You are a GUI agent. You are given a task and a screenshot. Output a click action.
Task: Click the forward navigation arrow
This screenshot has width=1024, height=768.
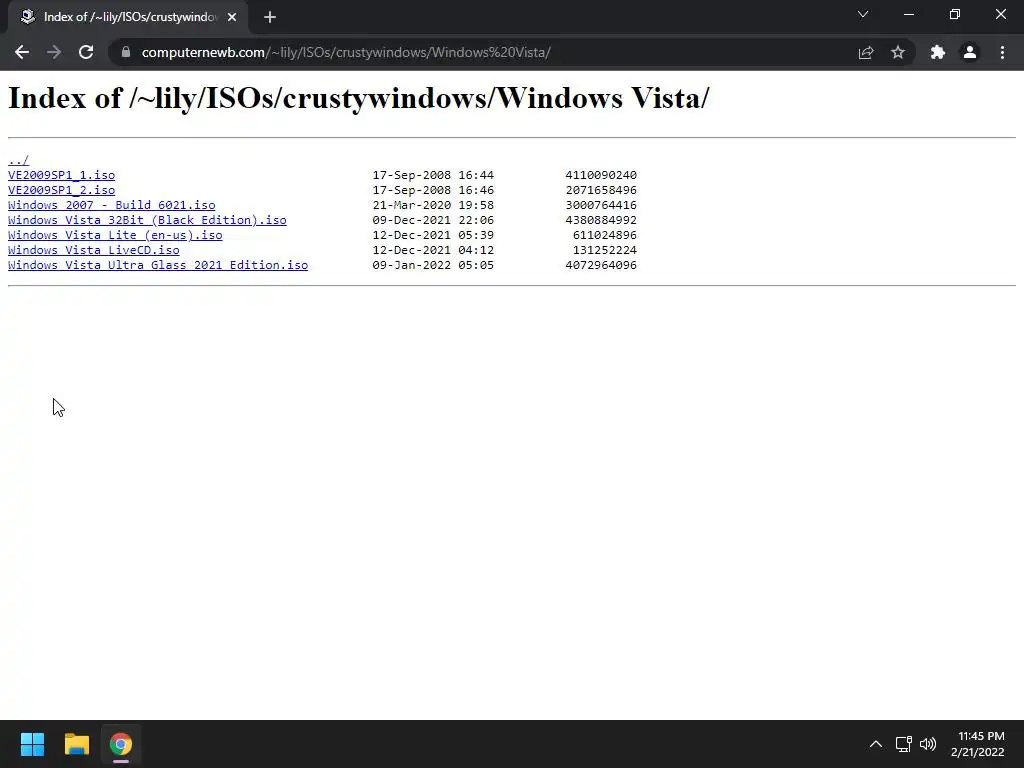pos(54,52)
